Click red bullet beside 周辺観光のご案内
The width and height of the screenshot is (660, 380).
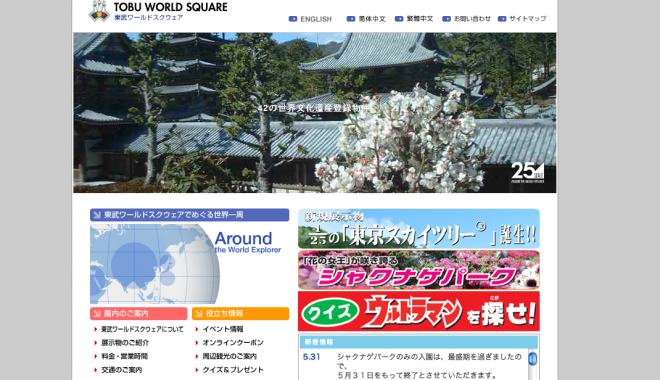point(197,356)
